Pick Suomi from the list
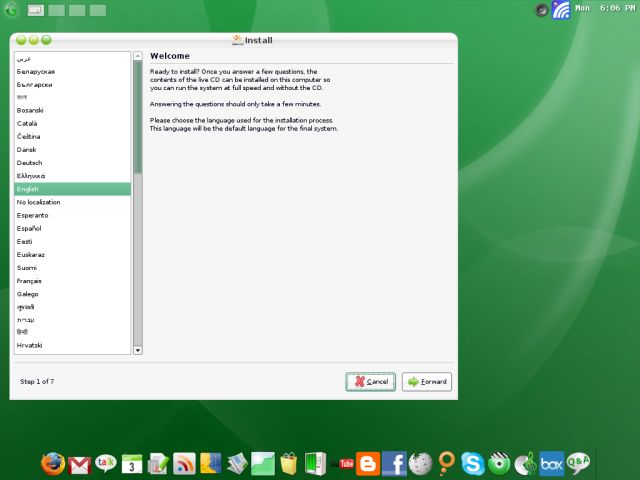Viewport: 640px width, 480px height. pyautogui.click(x=73, y=268)
